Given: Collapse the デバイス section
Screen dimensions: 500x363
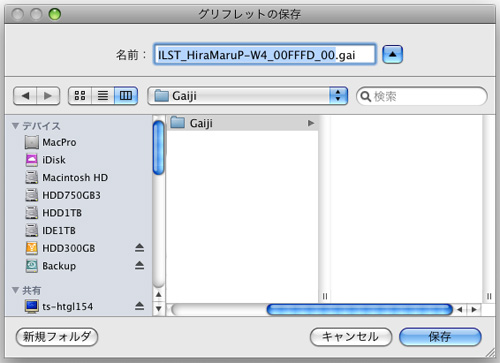Looking at the screenshot, I should point(15,126).
